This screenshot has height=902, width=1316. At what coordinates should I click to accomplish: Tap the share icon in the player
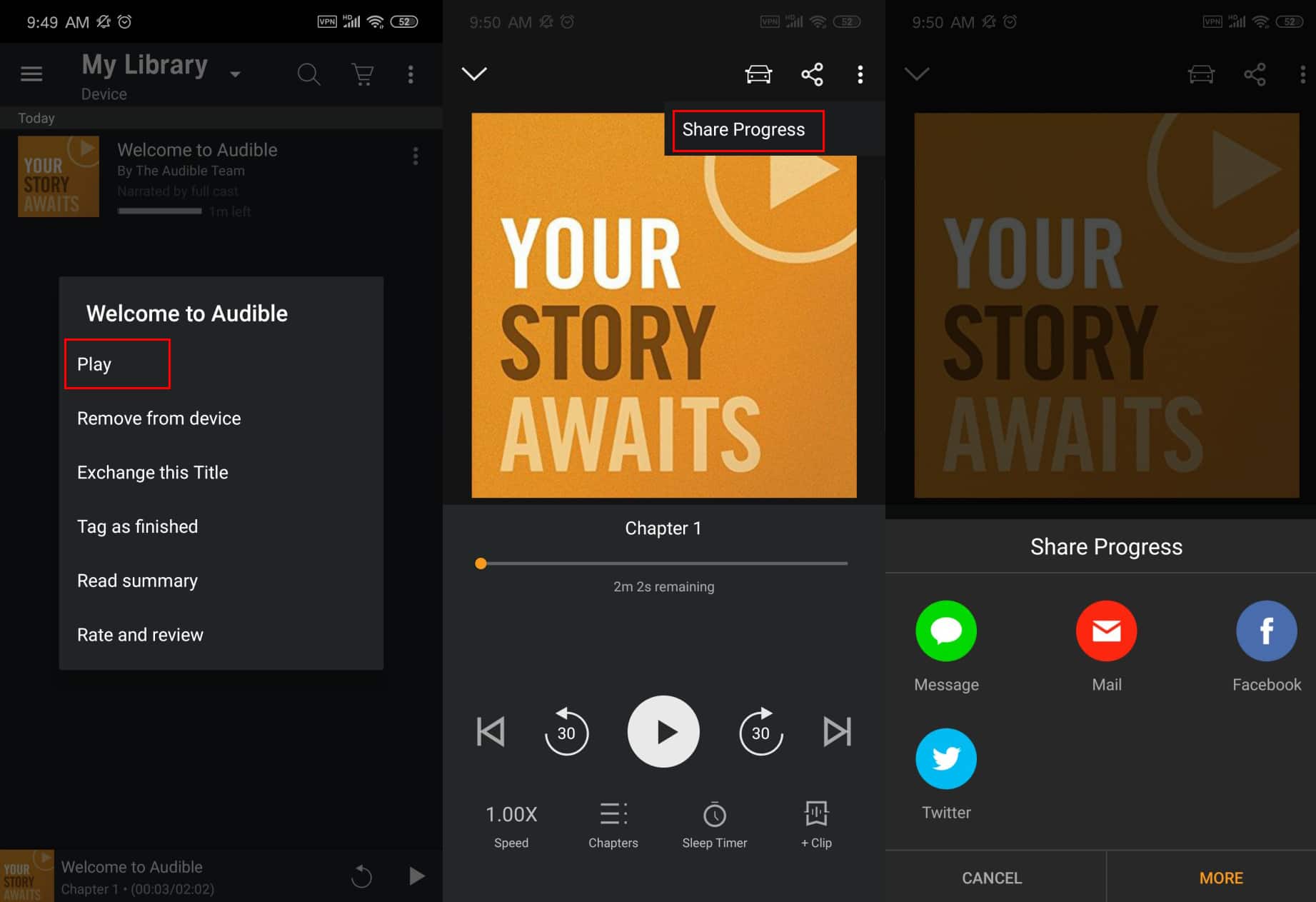click(x=812, y=74)
